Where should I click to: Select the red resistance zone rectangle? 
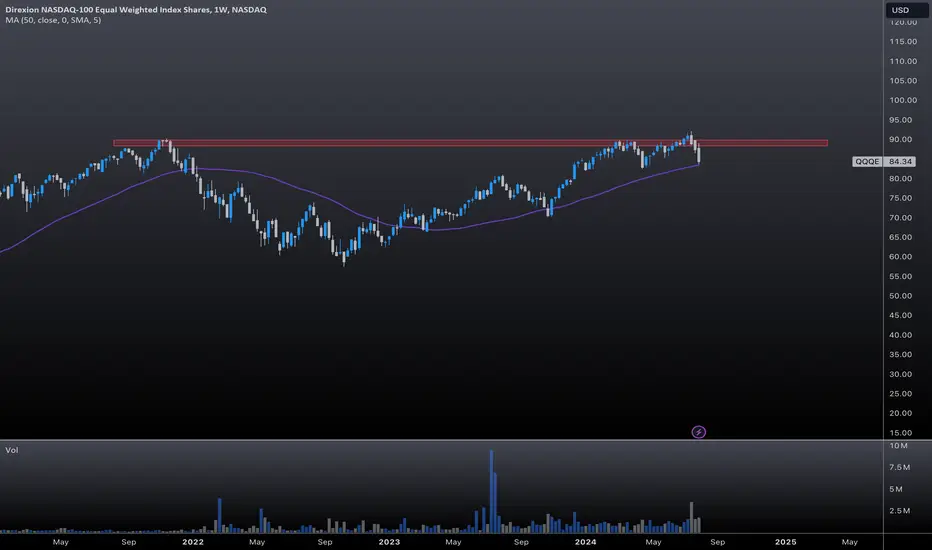point(470,143)
